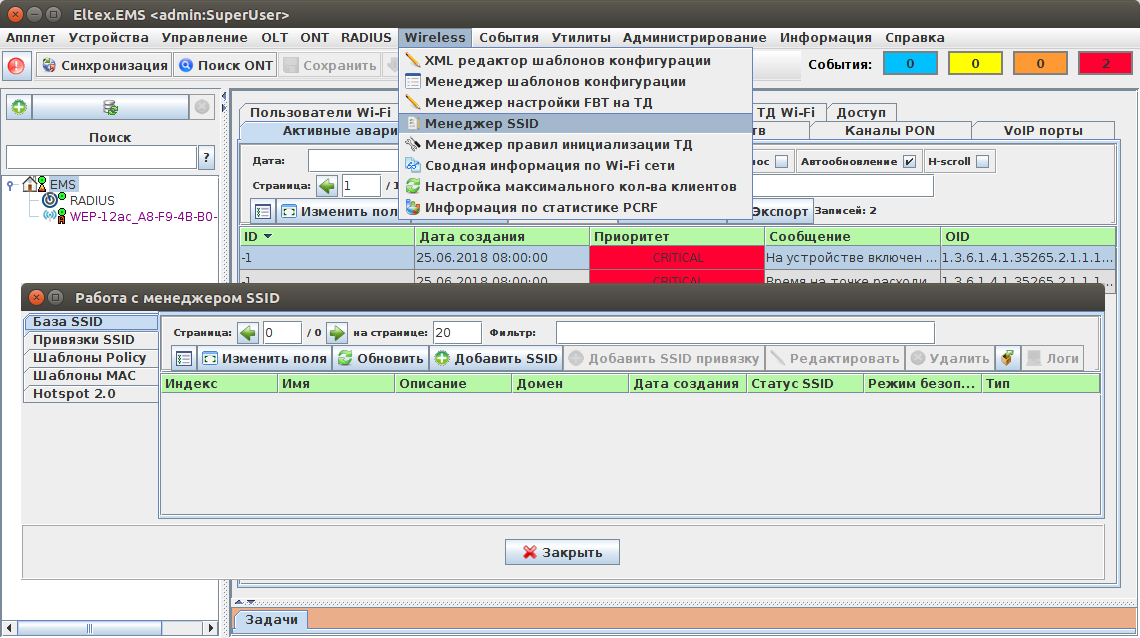Click column list icon in alarms panel

[x=263, y=211]
